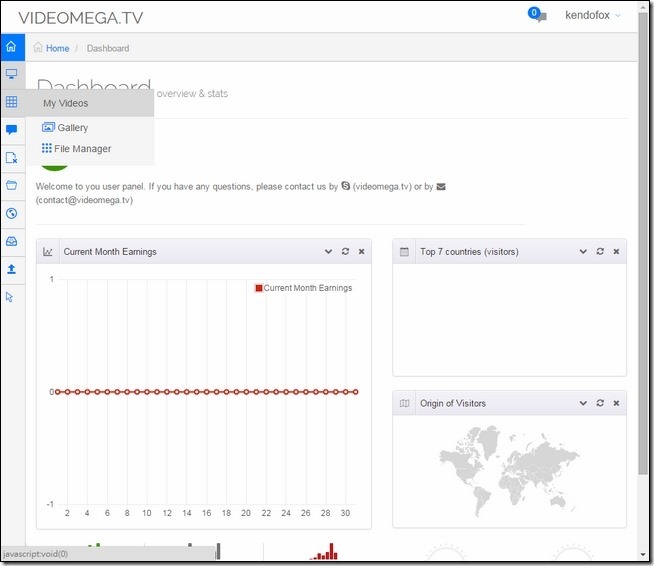Open the kendofox user dropdown
Viewport: 654px width, 566px height.
tap(593, 16)
